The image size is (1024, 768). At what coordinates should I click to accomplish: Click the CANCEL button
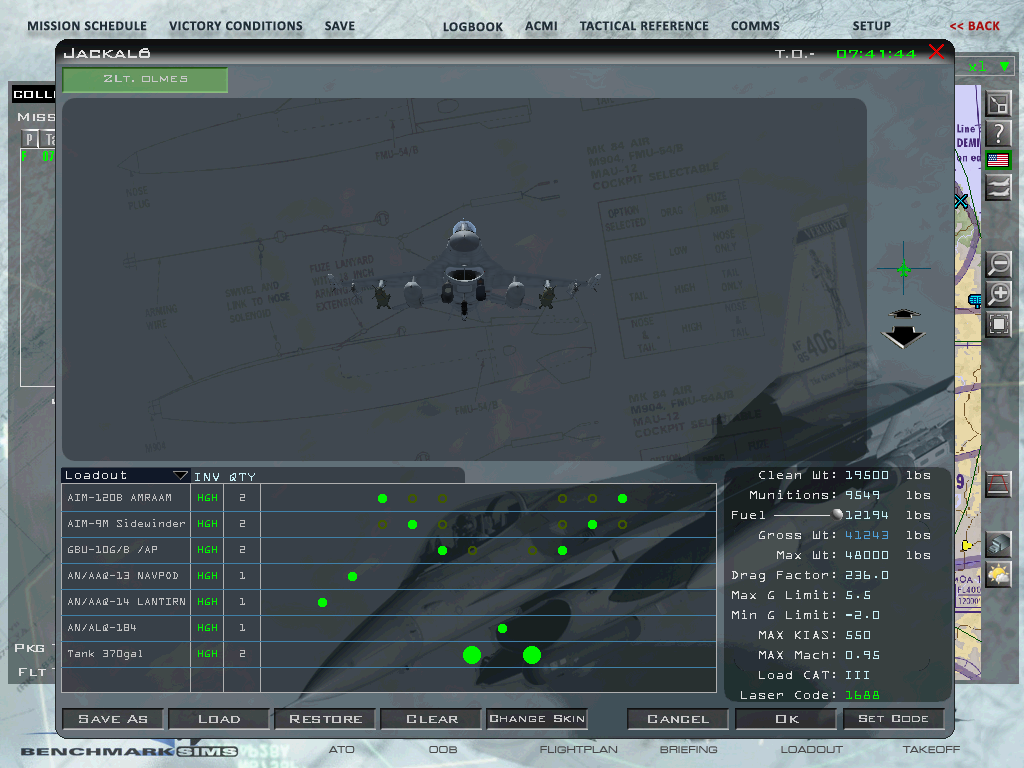pos(678,719)
